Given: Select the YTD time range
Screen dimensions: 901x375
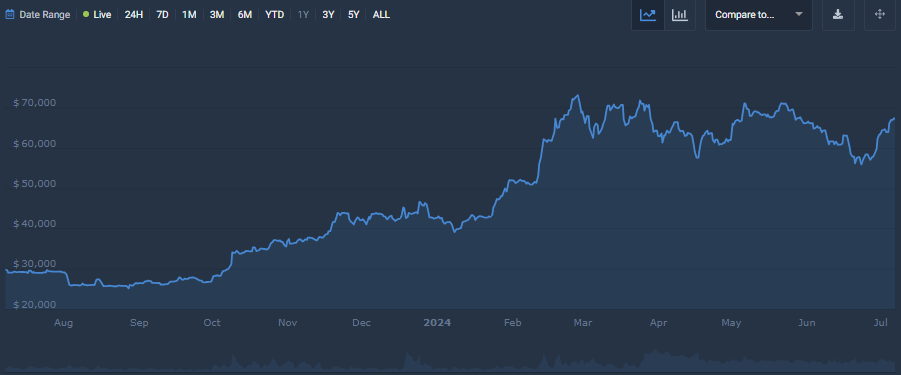Looking at the screenshot, I should tap(275, 14).
